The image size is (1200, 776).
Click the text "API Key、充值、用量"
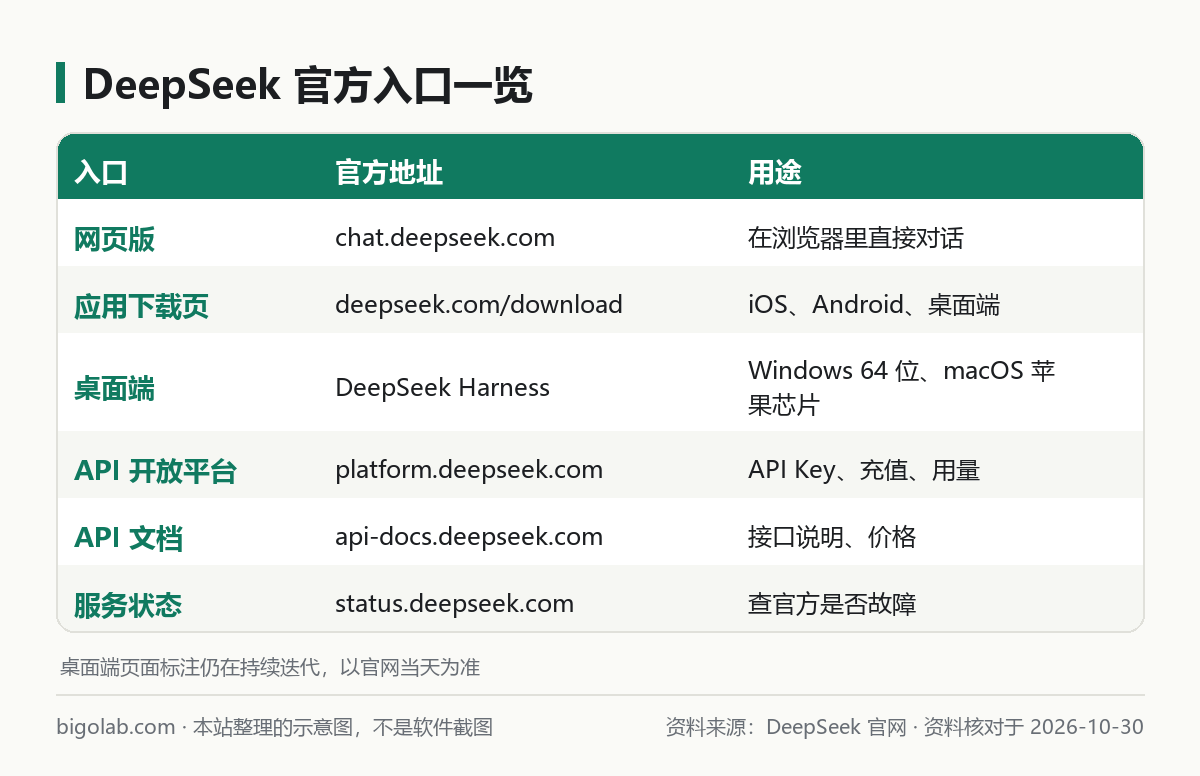click(x=864, y=470)
